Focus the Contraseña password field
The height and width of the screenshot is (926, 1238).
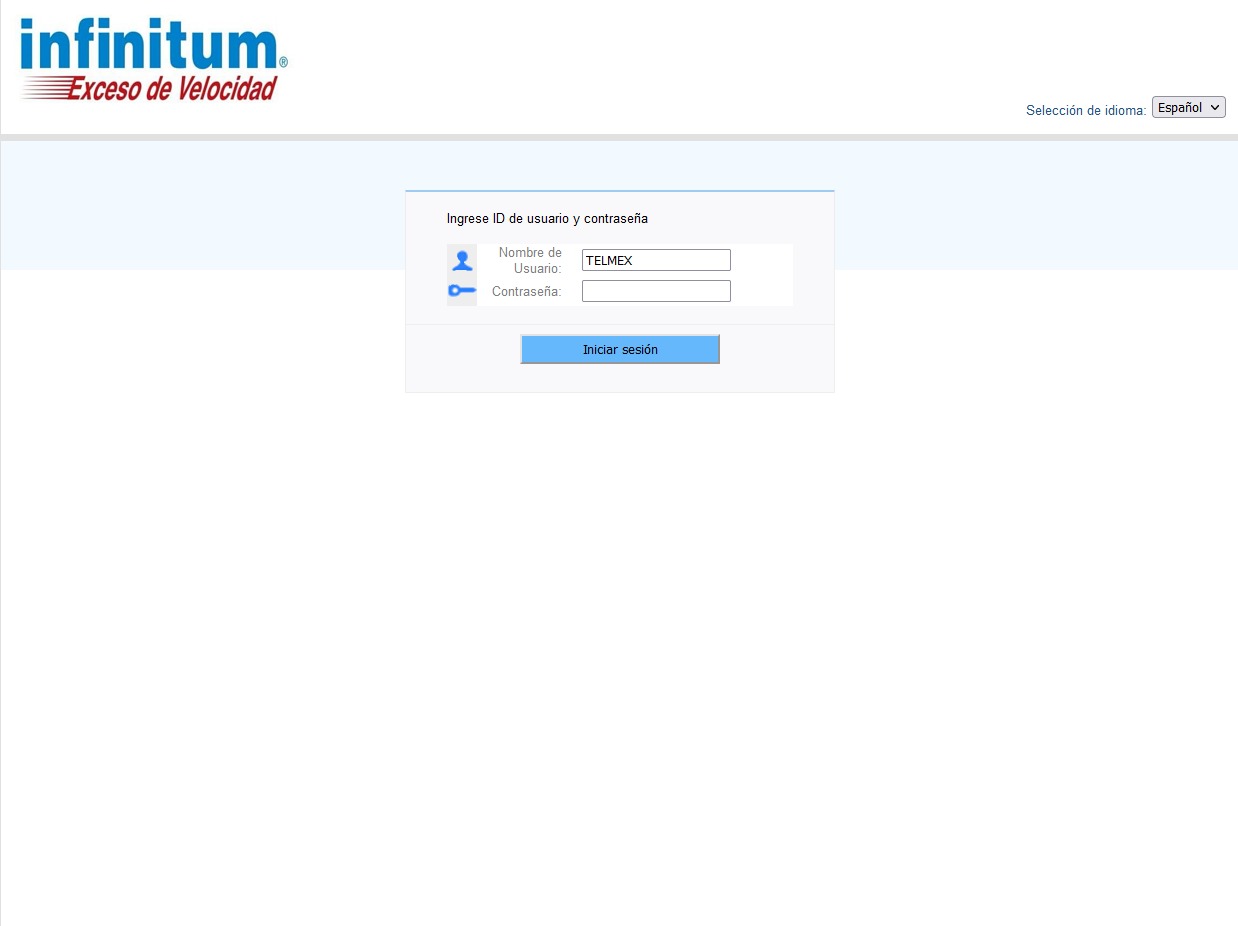pyautogui.click(x=656, y=291)
